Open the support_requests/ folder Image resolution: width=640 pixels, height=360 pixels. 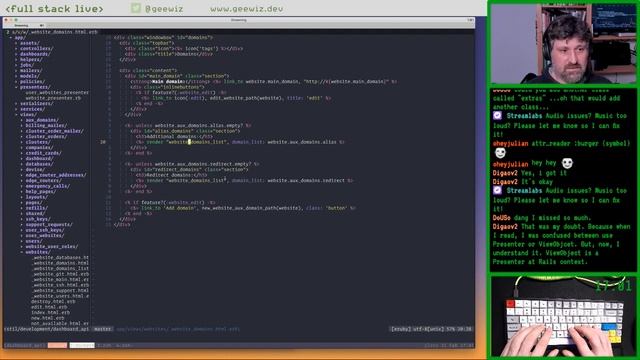pos(49,224)
